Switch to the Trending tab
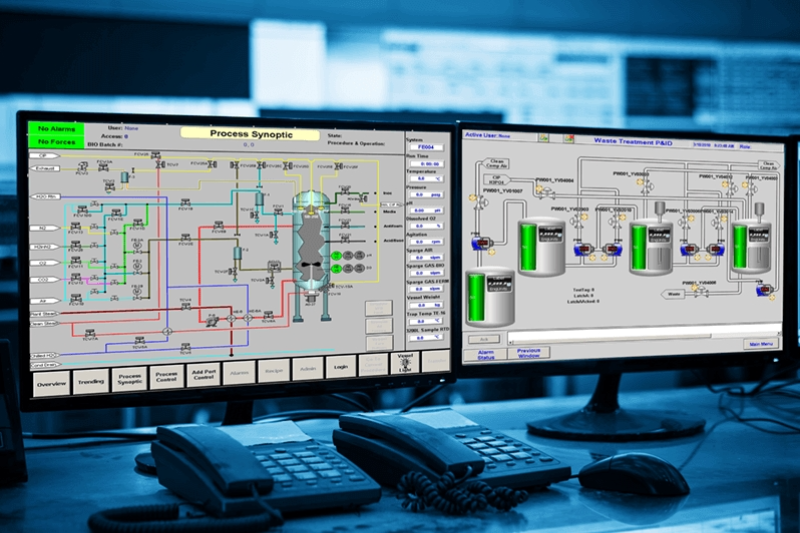Viewport: 800px width, 533px height. tap(91, 381)
